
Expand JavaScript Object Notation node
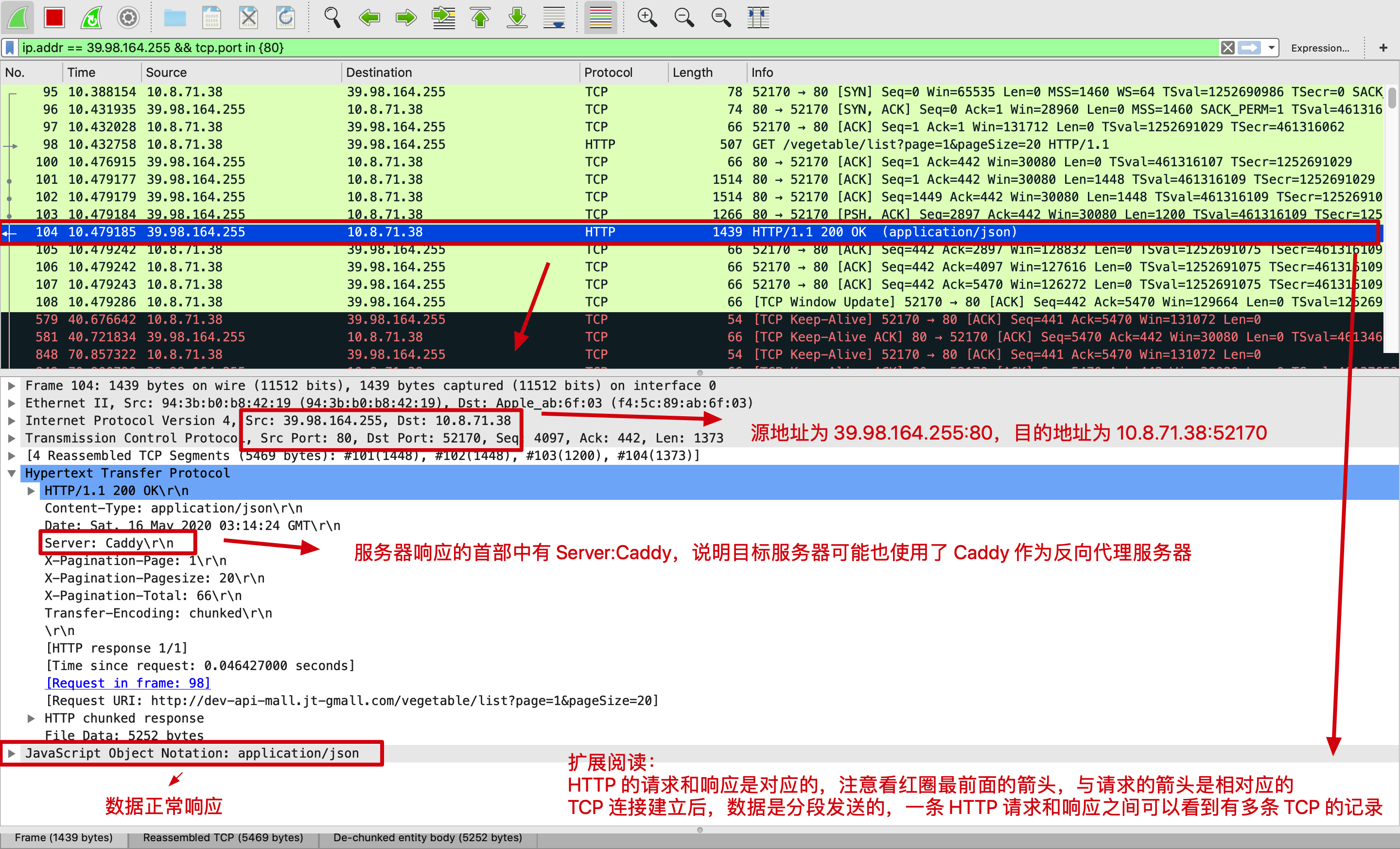pos(11,754)
